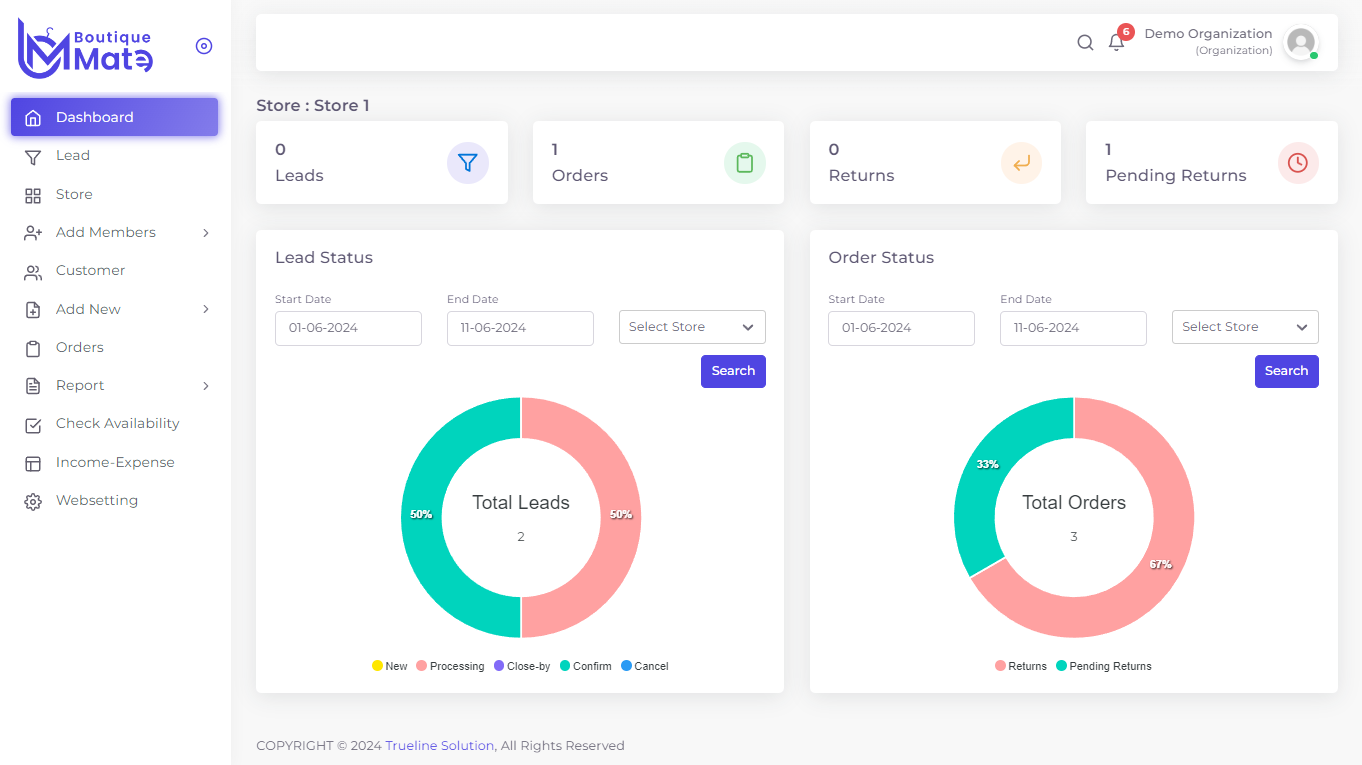Screen dimensions: 1362x765
Task: Click the red notification badge count
Action: pyautogui.click(x=1126, y=32)
